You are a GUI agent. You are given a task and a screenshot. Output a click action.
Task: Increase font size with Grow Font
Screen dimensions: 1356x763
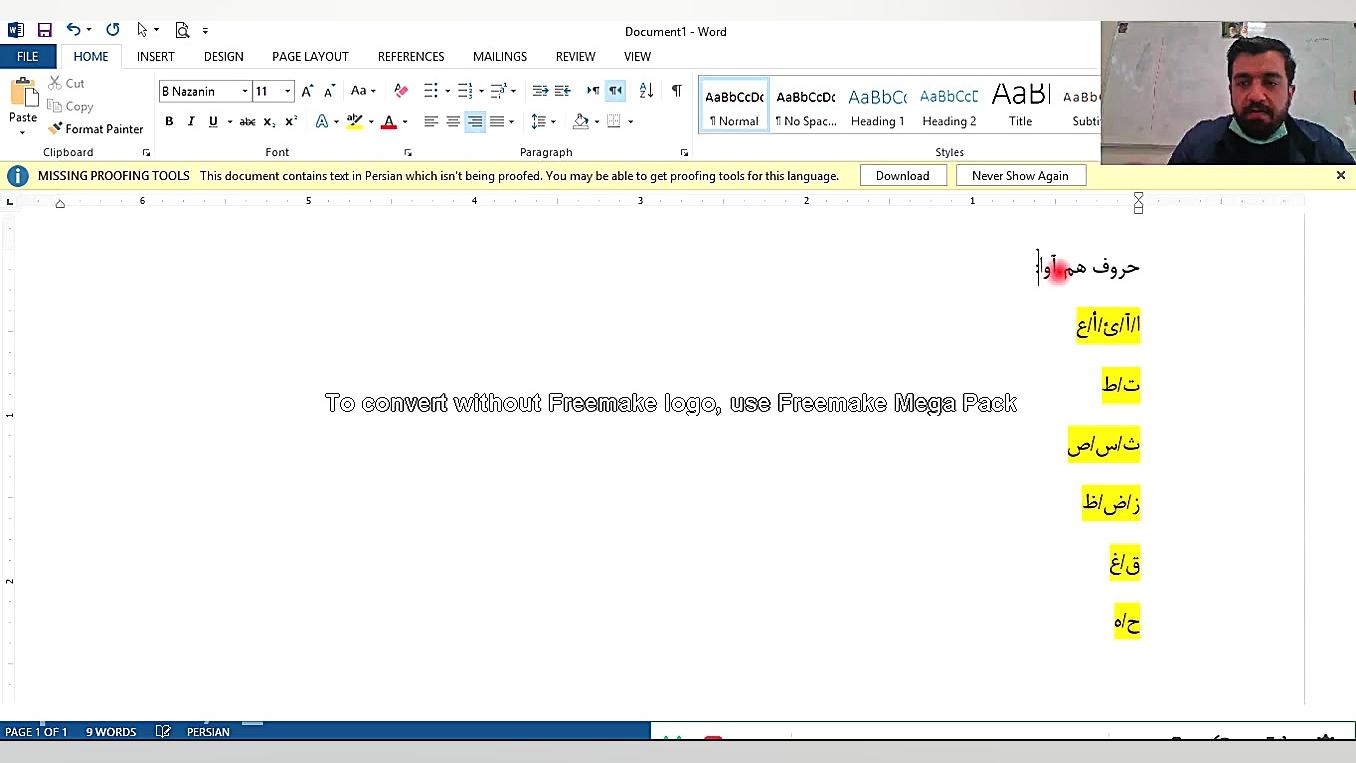[307, 91]
